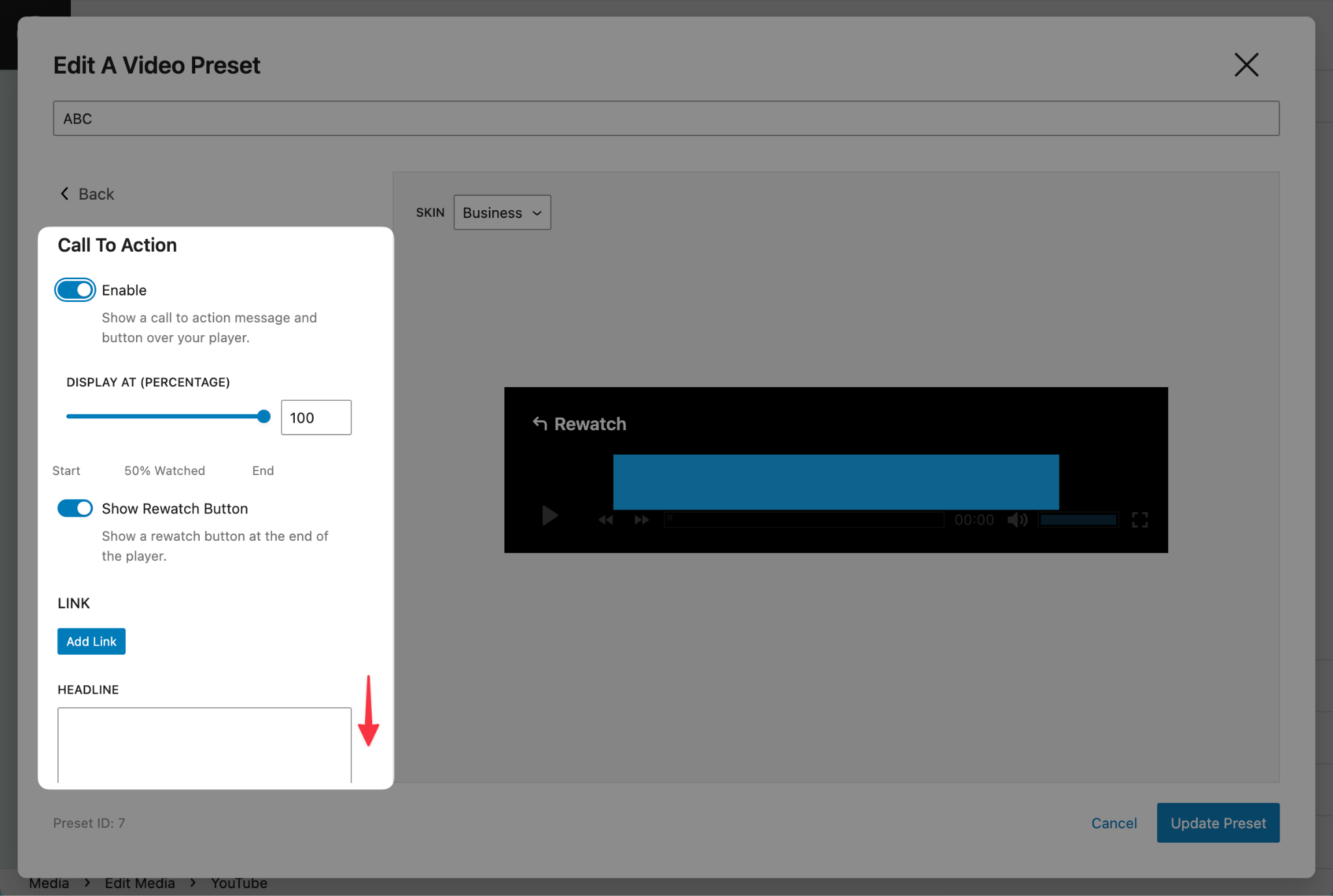Click the Add Link button

pyautogui.click(x=91, y=641)
